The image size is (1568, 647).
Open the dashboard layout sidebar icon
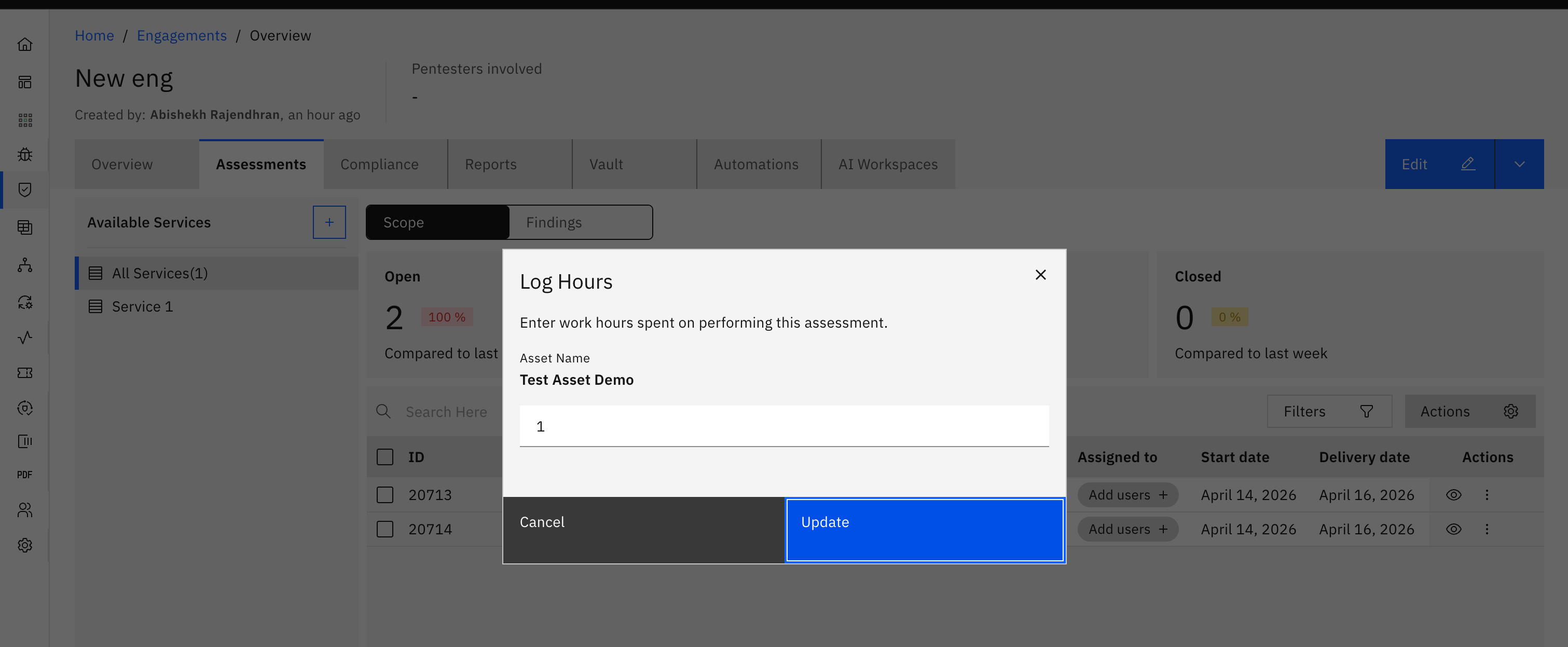tap(25, 82)
